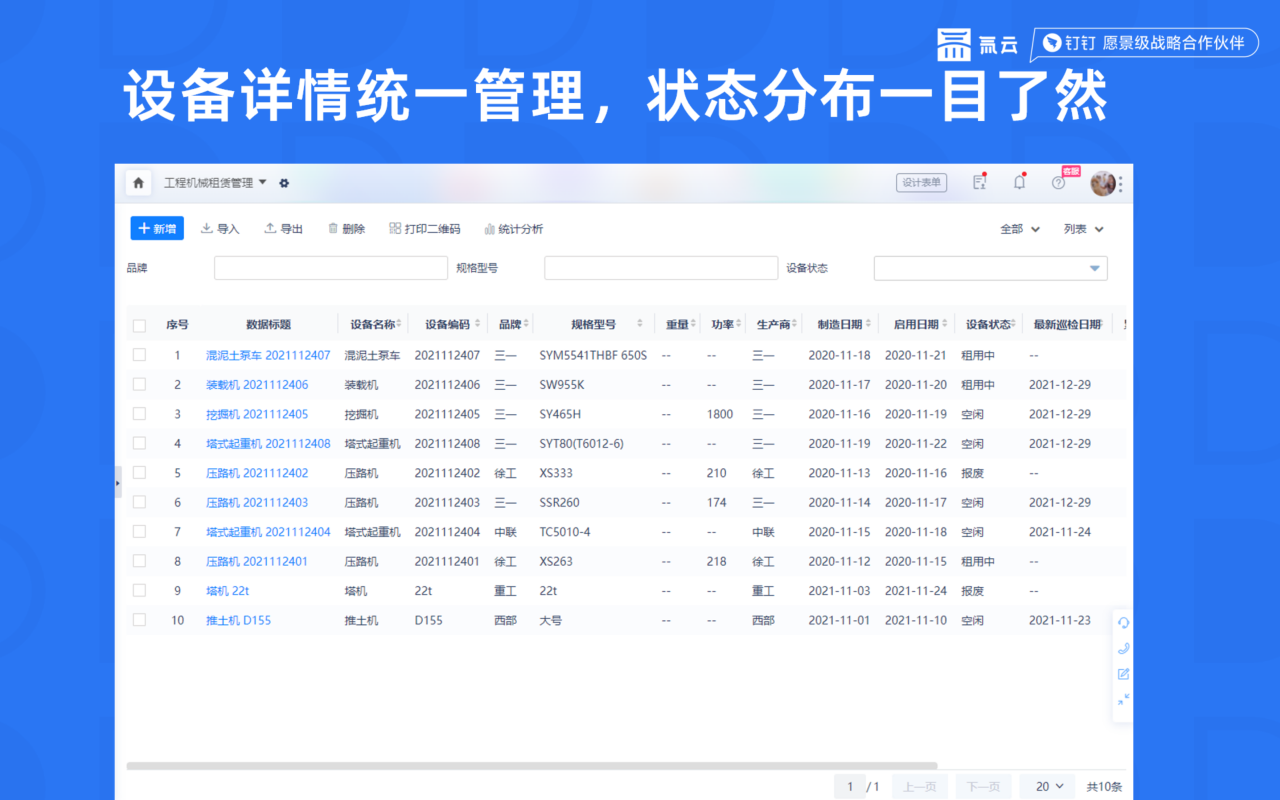
Task: Click the 新增 add button
Action: click(x=157, y=229)
